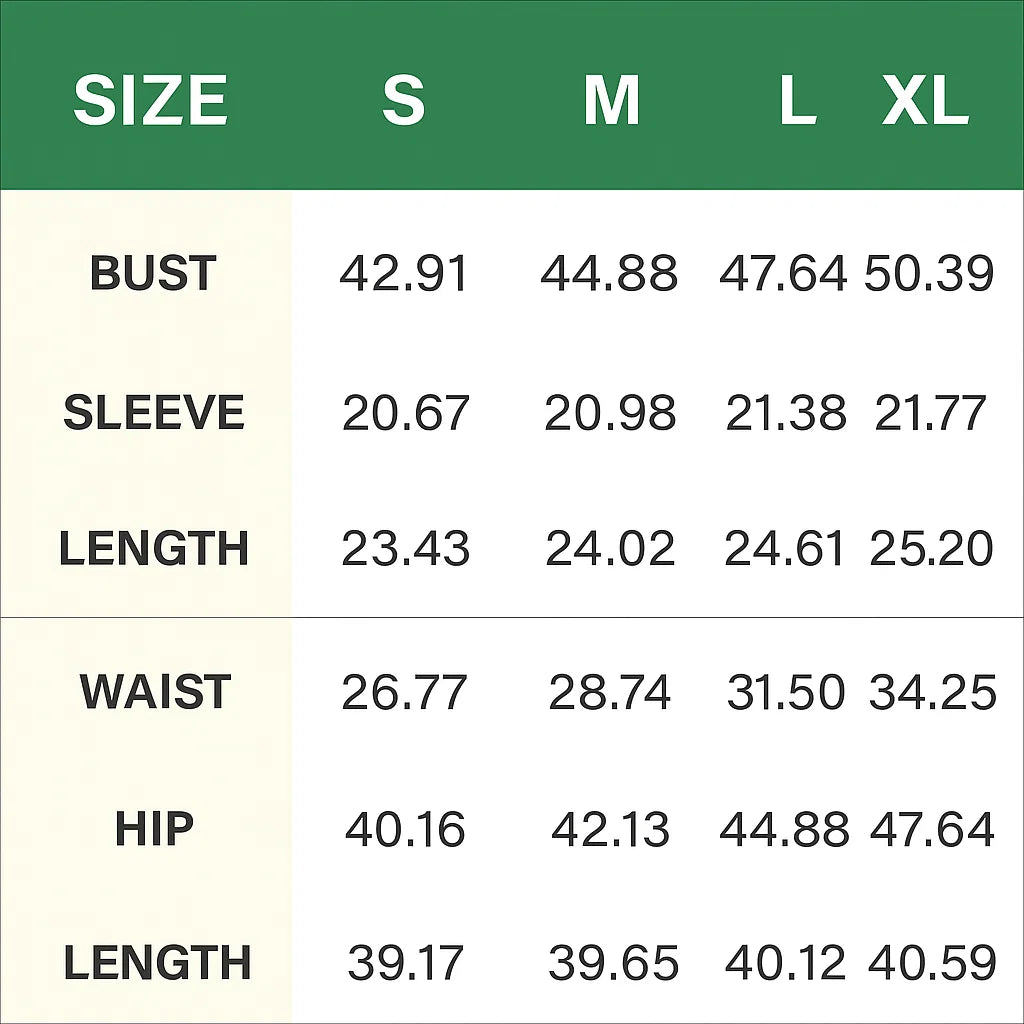Select the S size header
This screenshot has height=1024, width=1024.
pyautogui.click(x=403, y=101)
